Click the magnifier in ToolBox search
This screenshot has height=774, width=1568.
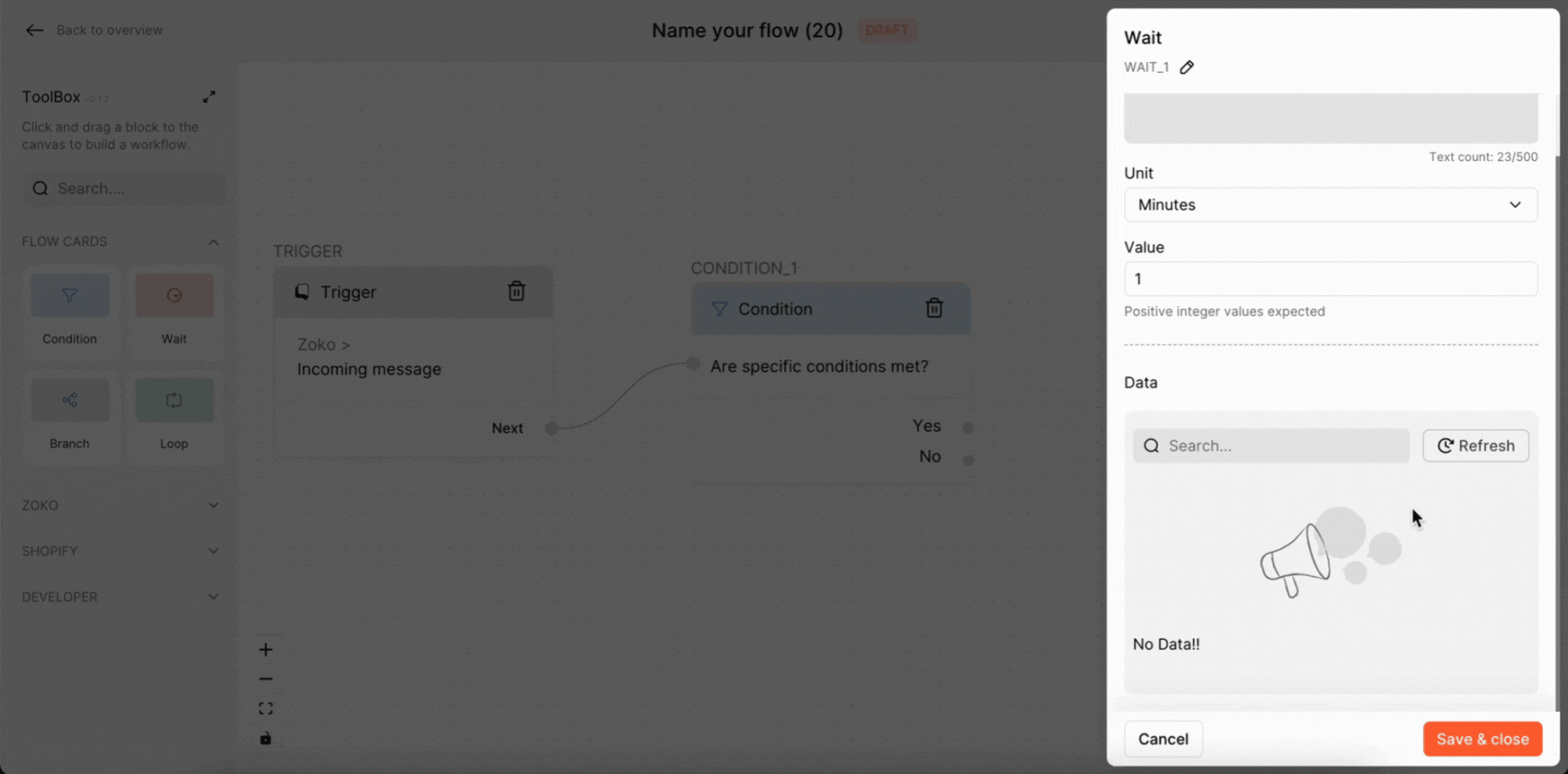coord(40,188)
